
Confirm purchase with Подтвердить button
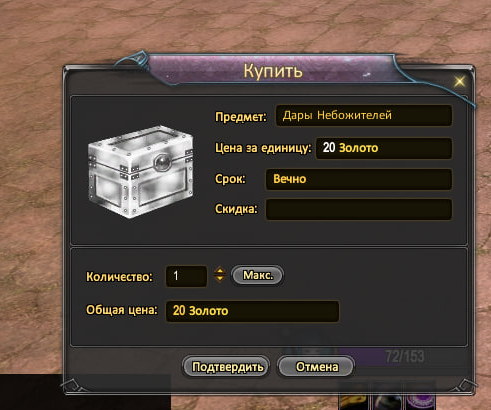click(x=226, y=367)
